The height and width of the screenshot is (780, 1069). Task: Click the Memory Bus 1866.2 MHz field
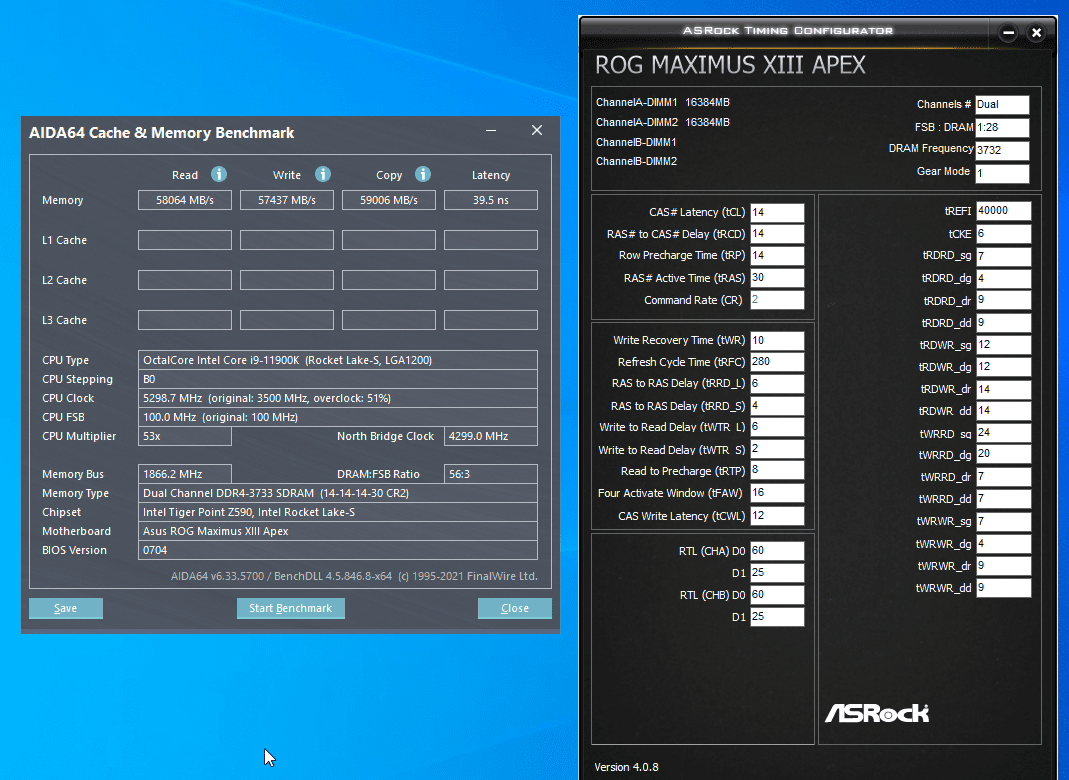[x=185, y=474]
